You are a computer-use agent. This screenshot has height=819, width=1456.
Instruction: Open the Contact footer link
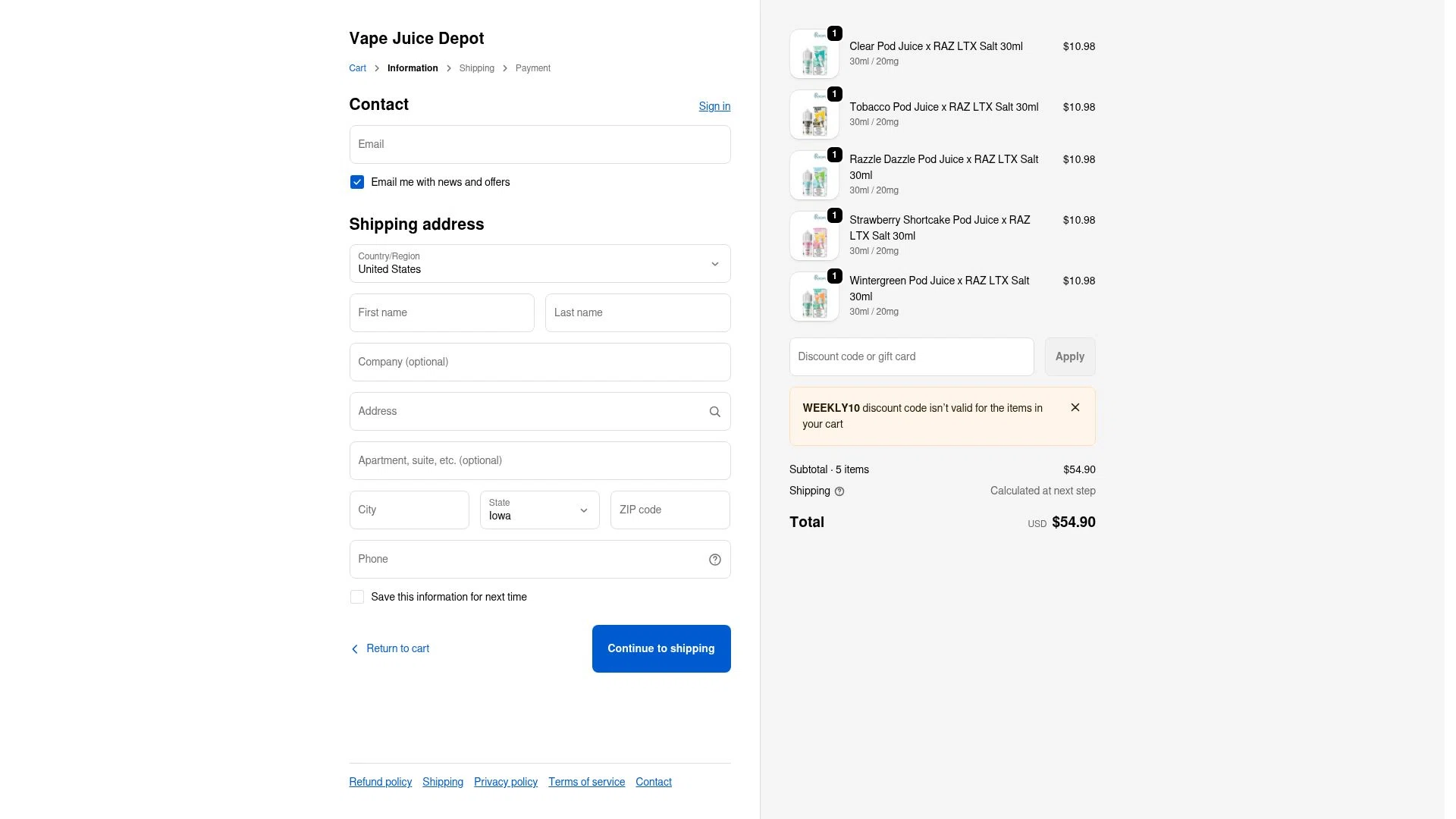click(x=654, y=782)
